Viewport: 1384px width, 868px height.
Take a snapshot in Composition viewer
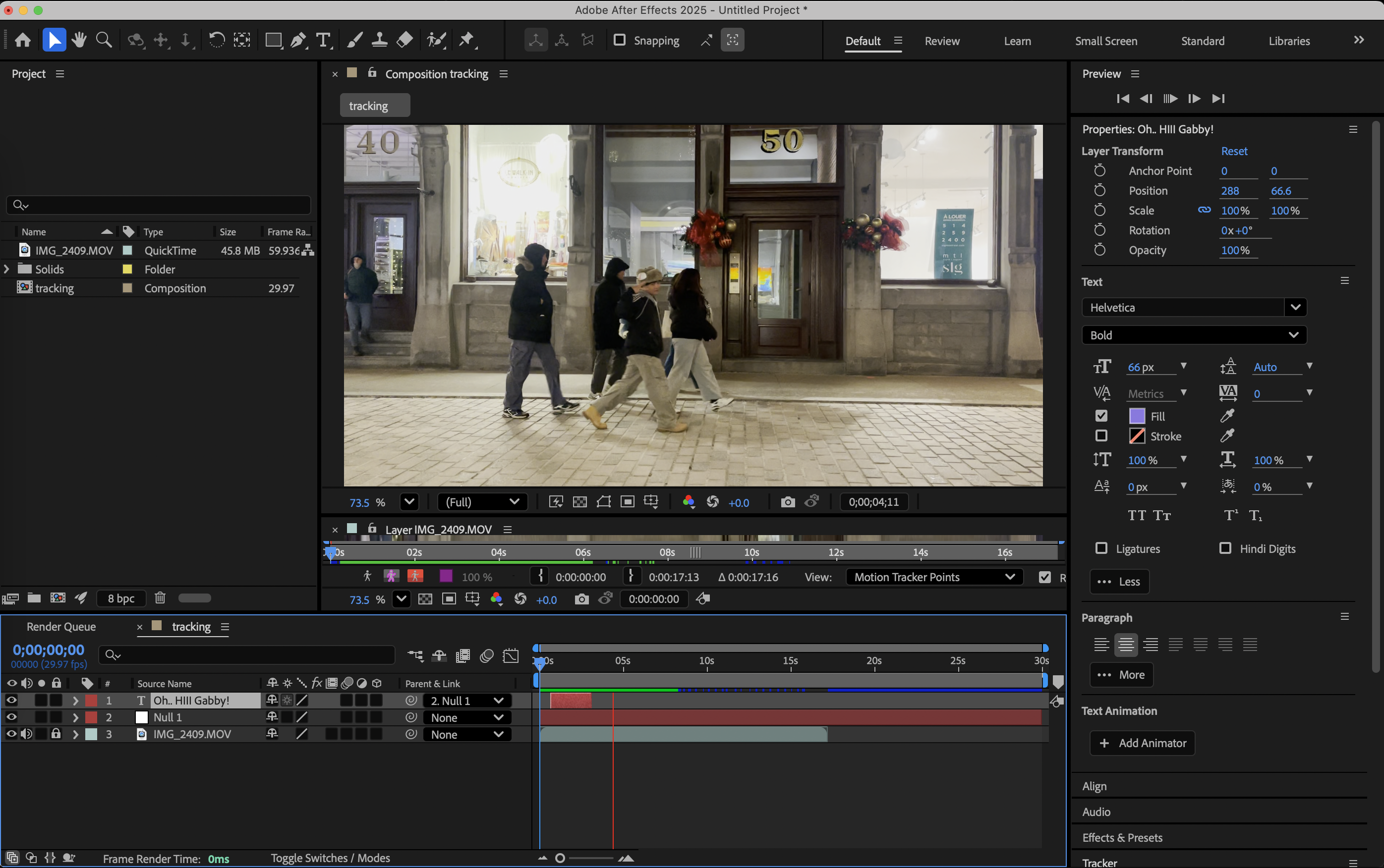(x=788, y=502)
